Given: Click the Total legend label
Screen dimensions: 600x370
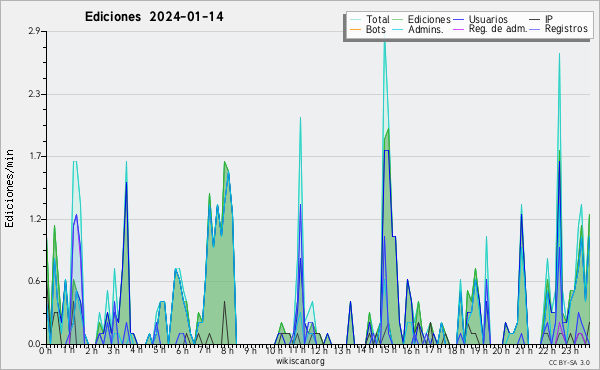Looking at the screenshot, I should coord(378,19).
